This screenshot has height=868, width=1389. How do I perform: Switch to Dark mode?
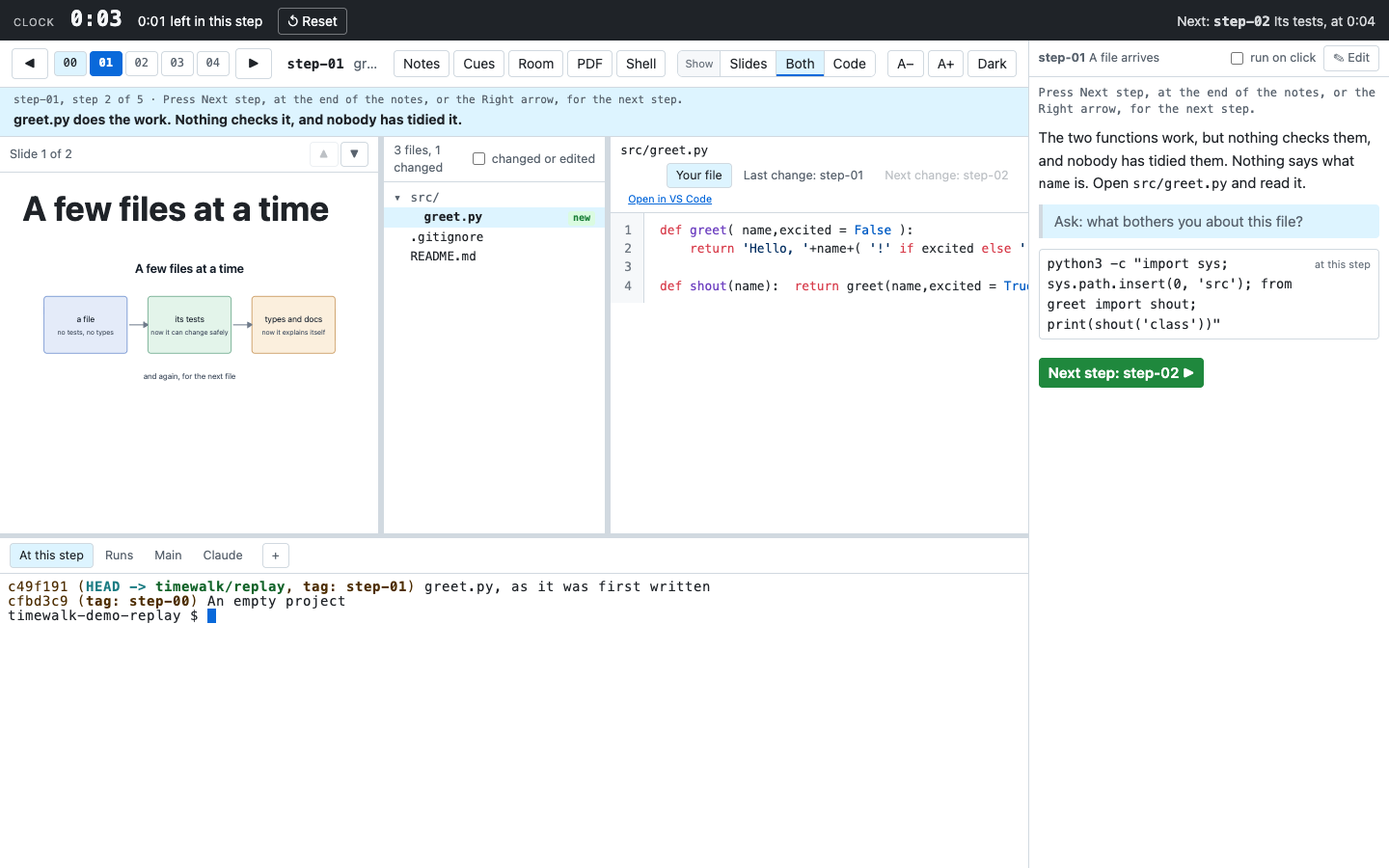(x=992, y=64)
